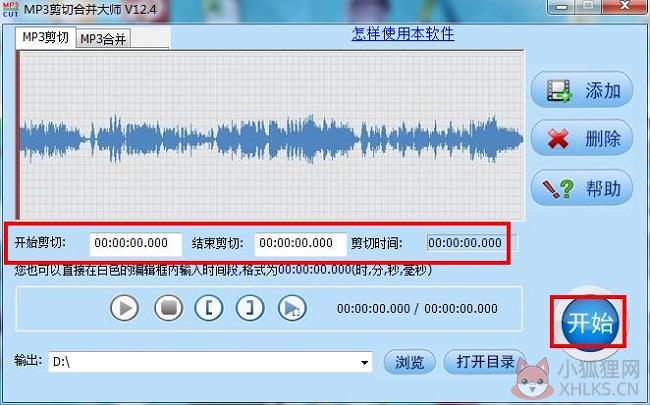The height and width of the screenshot is (405, 650).
Task: Preview the selected cut segment
Action: point(292,308)
